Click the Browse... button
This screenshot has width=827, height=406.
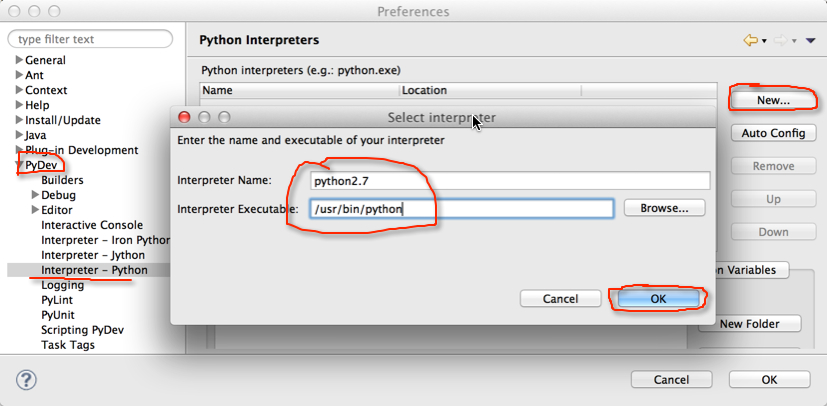click(x=665, y=208)
